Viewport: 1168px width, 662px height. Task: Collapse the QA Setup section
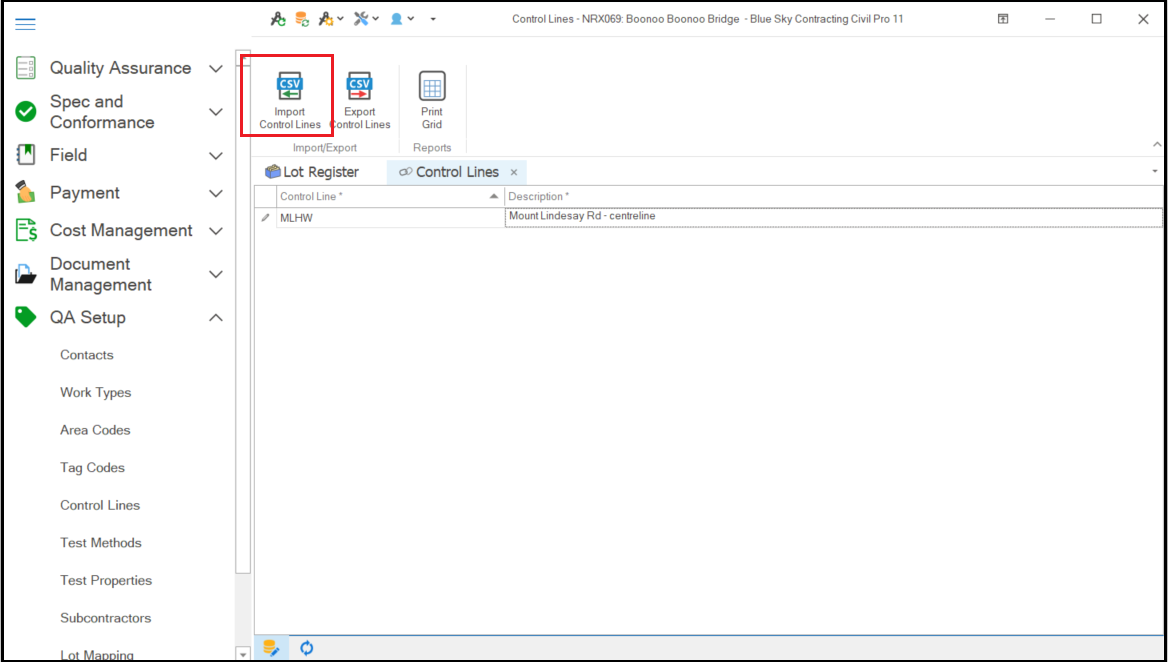point(215,318)
